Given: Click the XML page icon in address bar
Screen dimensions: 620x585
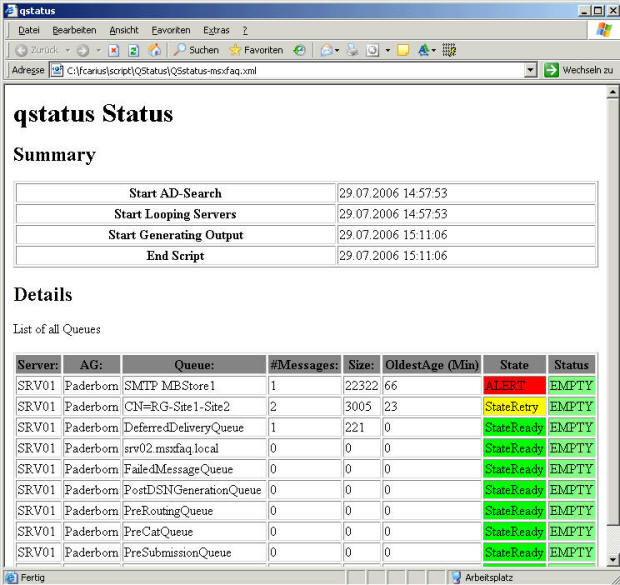Looking at the screenshot, I should [57, 70].
